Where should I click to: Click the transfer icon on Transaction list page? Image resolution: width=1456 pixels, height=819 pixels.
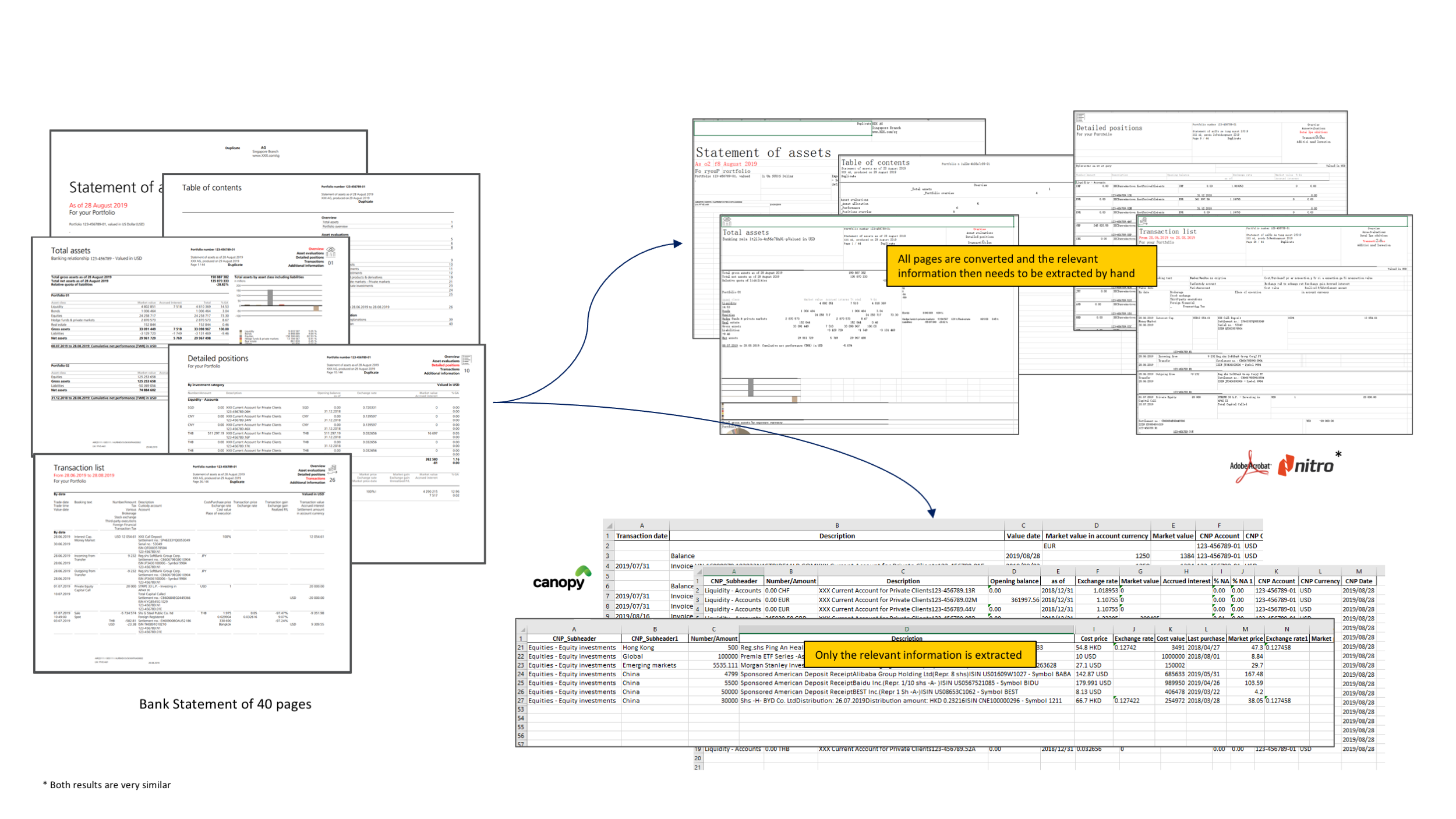coord(333,469)
